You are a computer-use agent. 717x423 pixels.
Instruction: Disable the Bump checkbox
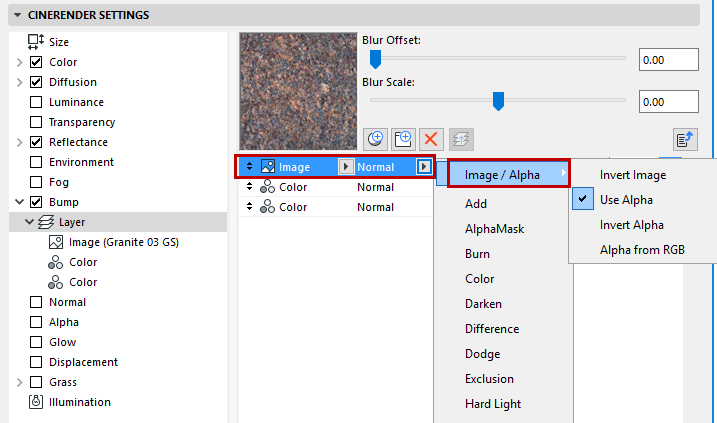click(x=36, y=202)
